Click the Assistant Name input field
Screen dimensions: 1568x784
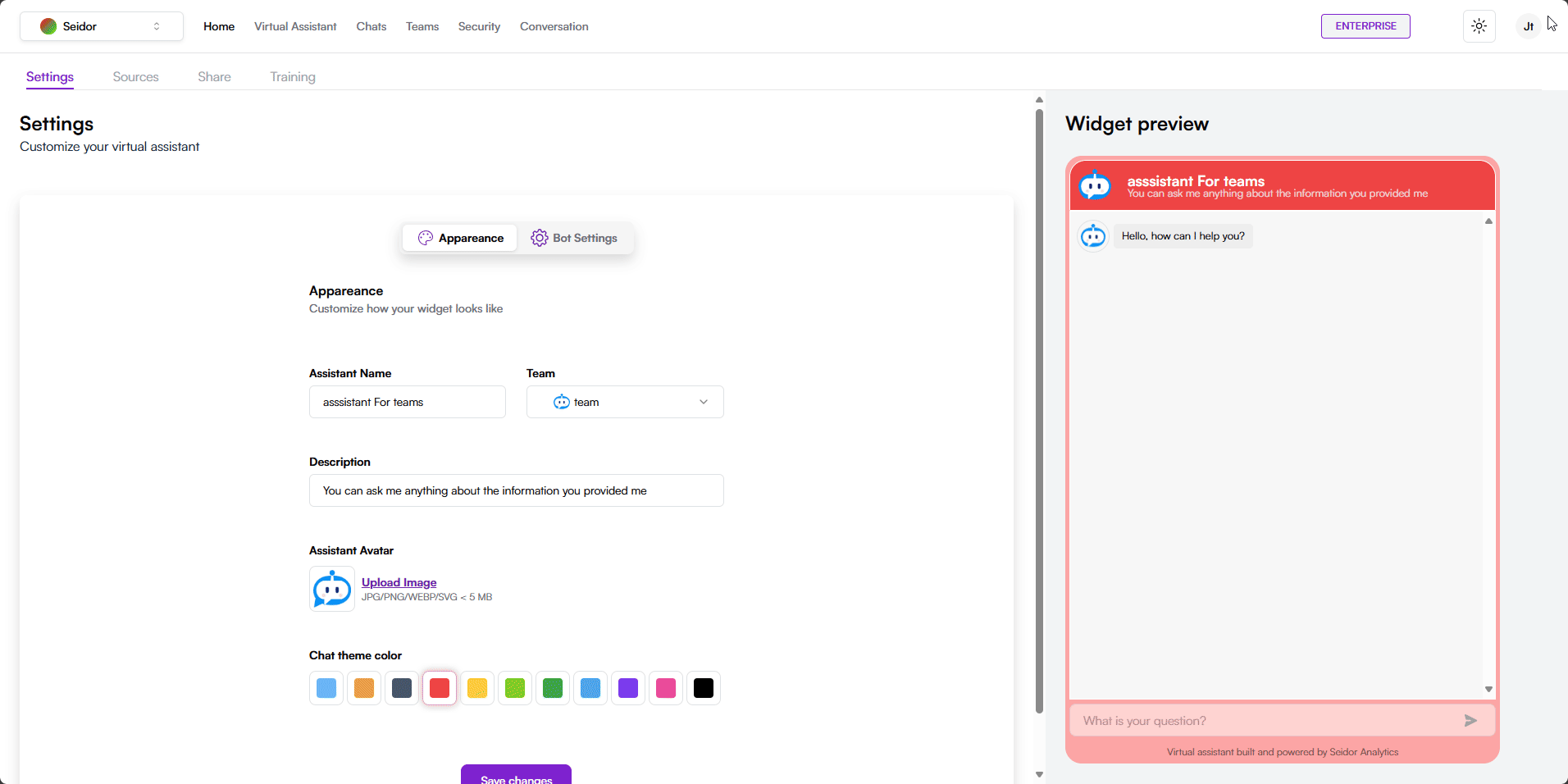407,402
